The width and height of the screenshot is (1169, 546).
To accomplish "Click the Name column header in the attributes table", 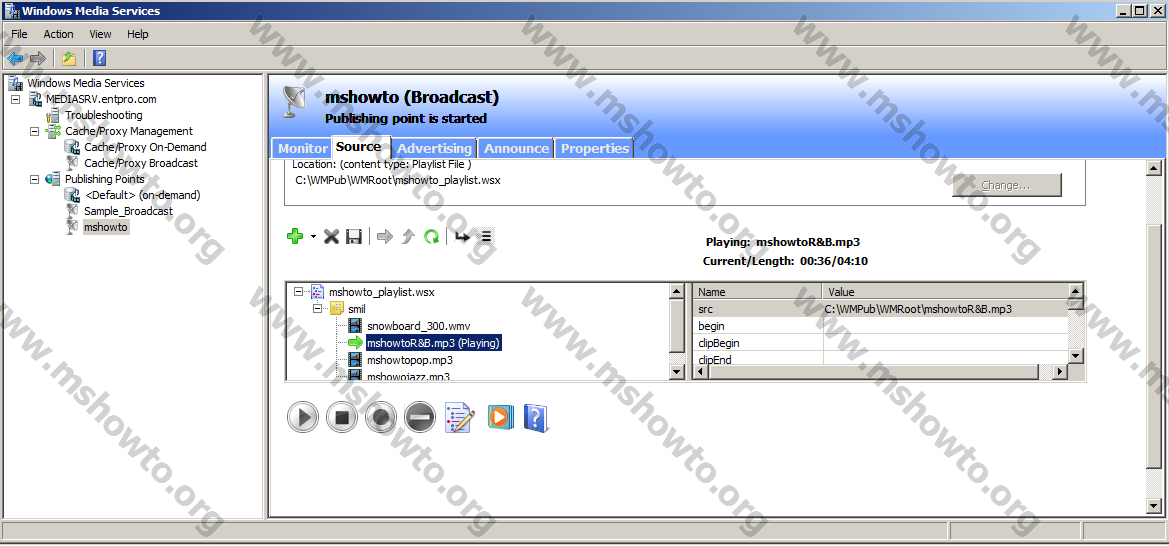I will tap(757, 292).
